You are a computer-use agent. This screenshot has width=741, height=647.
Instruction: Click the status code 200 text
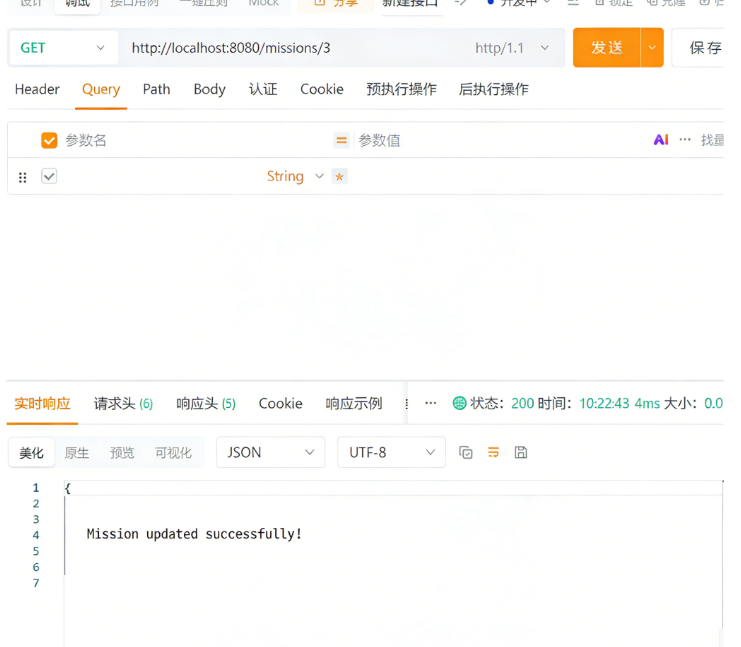coord(523,404)
